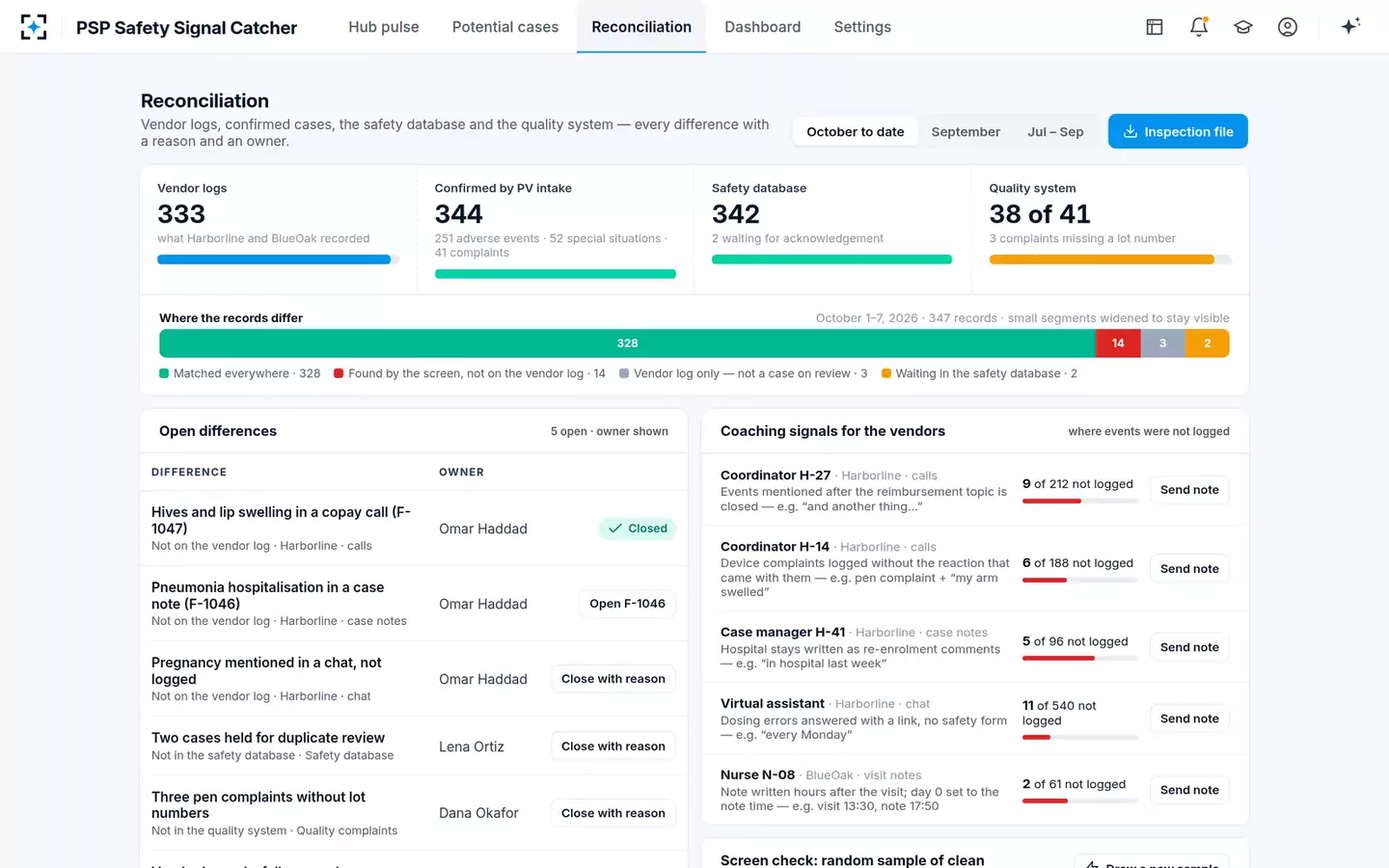Viewport: 1389px width, 868px height.
Task: Open the Dashboard tab
Action: [763, 27]
